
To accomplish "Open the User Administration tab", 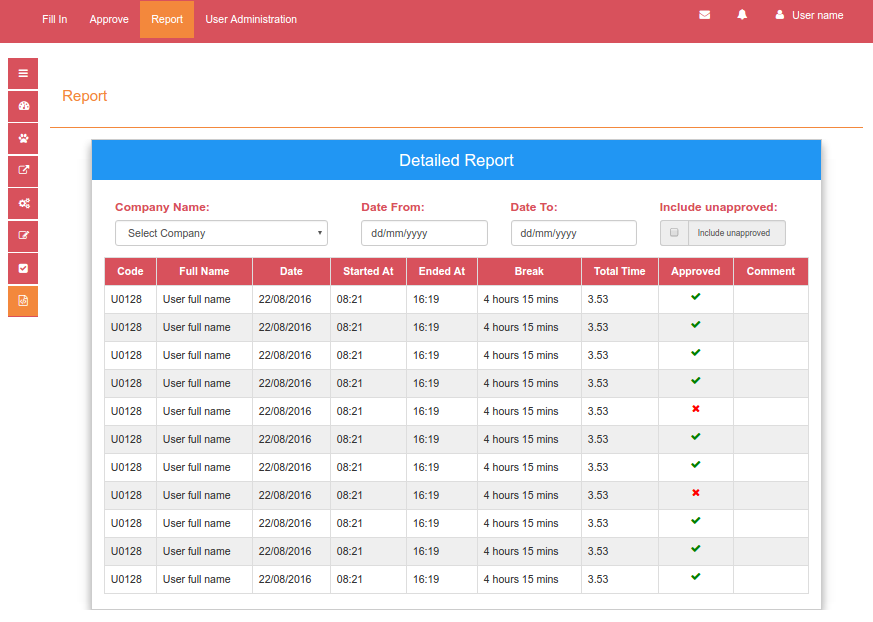I will coord(251,19).
